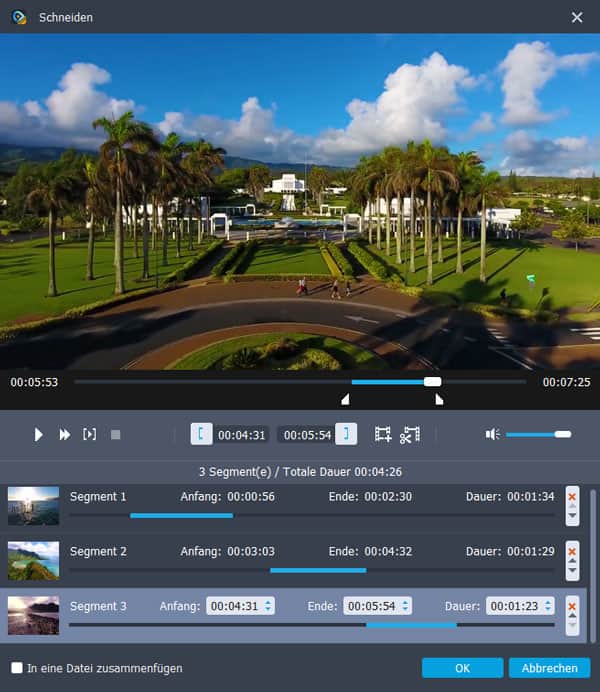Delete Segment 1 with red X
The height and width of the screenshot is (692, 600).
coord(572,496)
